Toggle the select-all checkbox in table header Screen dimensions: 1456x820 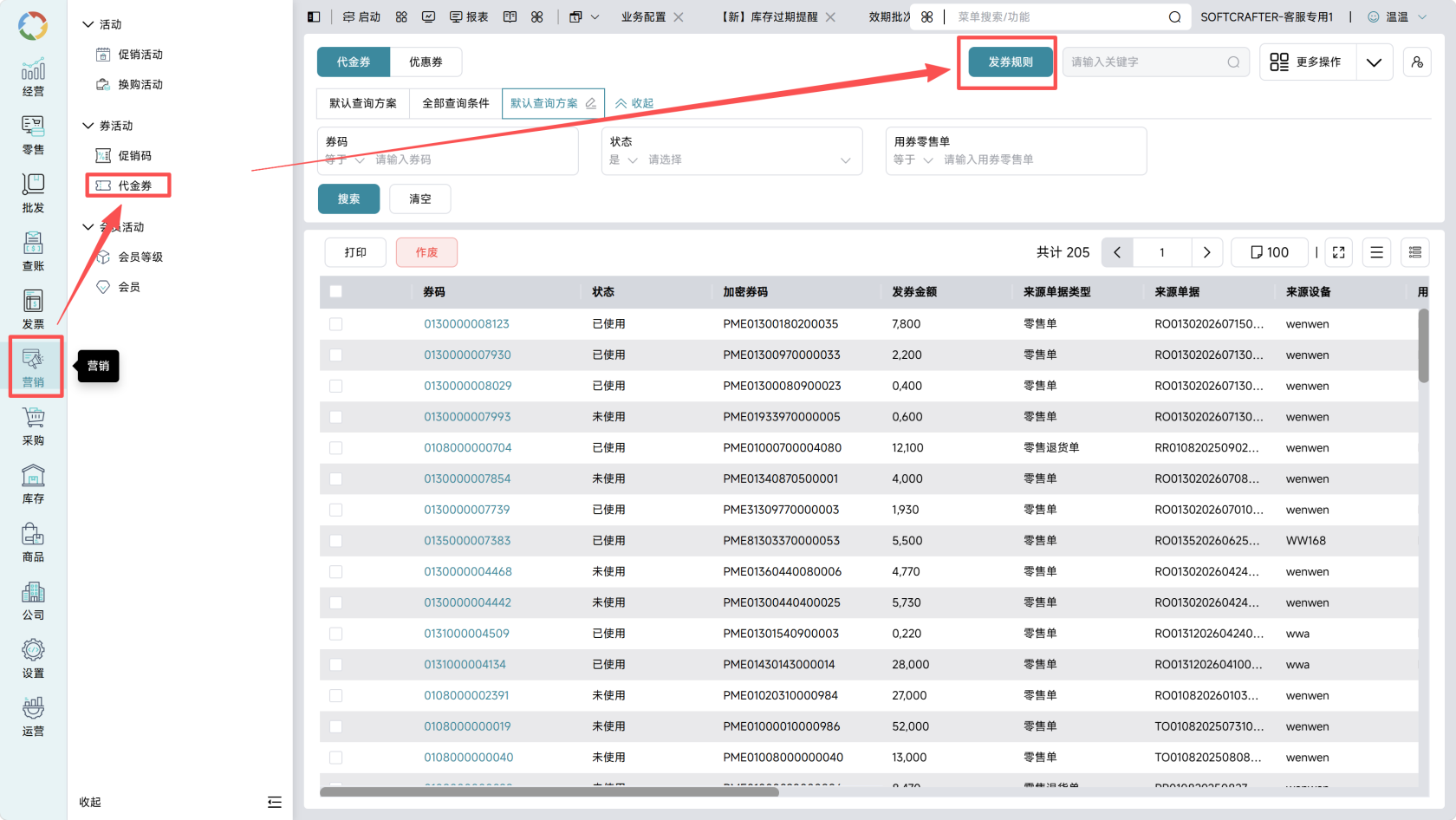pos(335,292)
